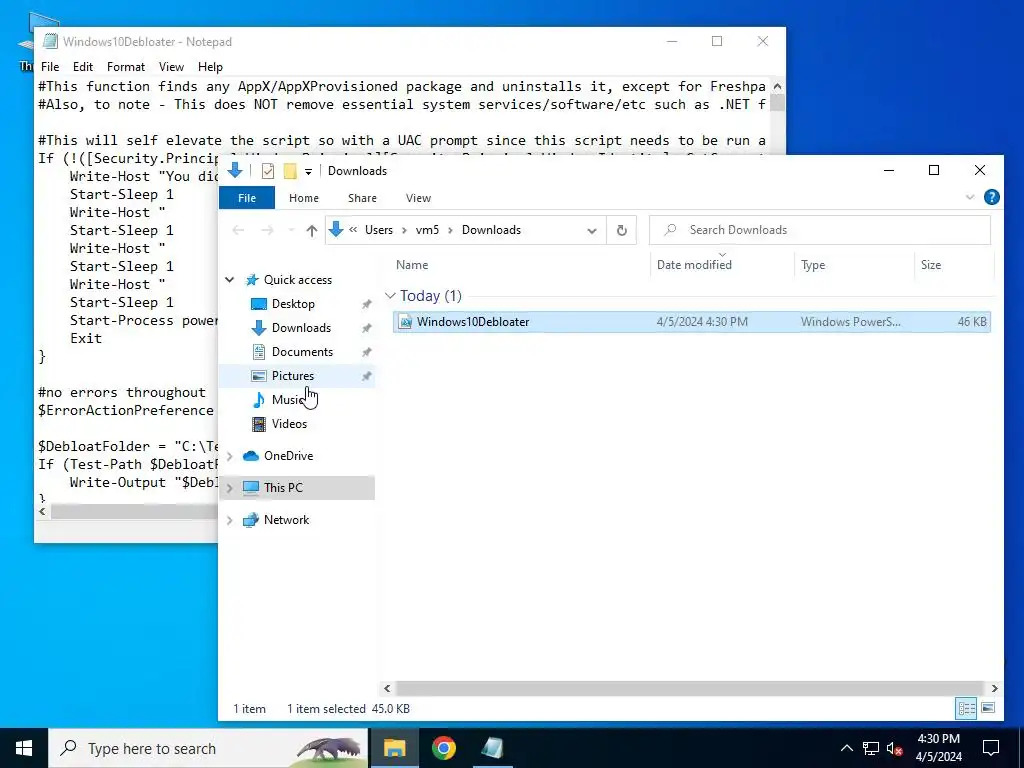Open the File tab in Explorer ribbon
This screenshot has height=768, width=1024.
(x=247, y=198)
